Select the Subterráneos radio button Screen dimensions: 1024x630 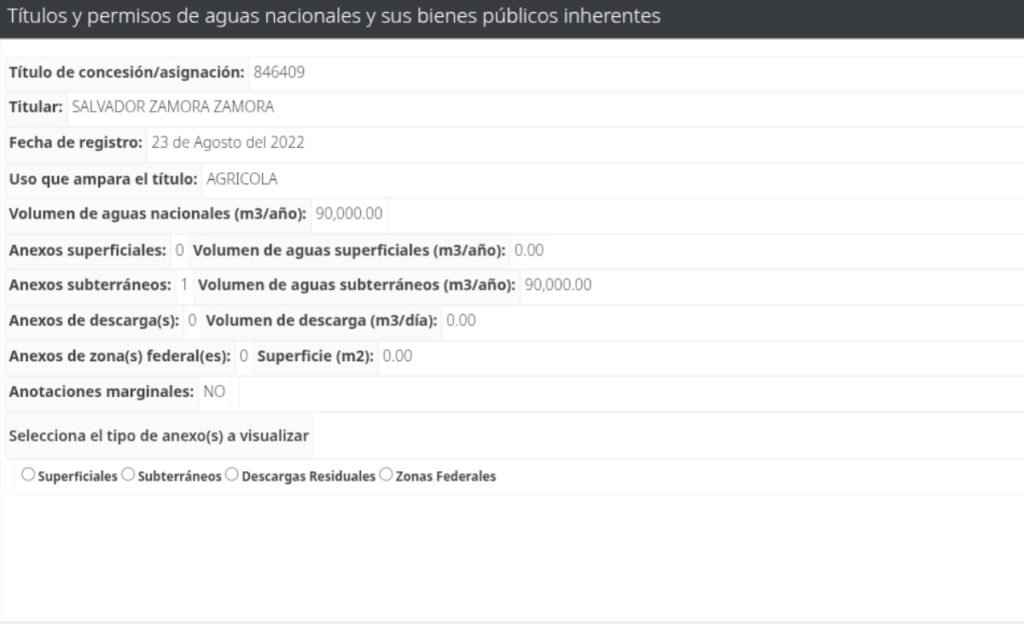click(128, 475)
